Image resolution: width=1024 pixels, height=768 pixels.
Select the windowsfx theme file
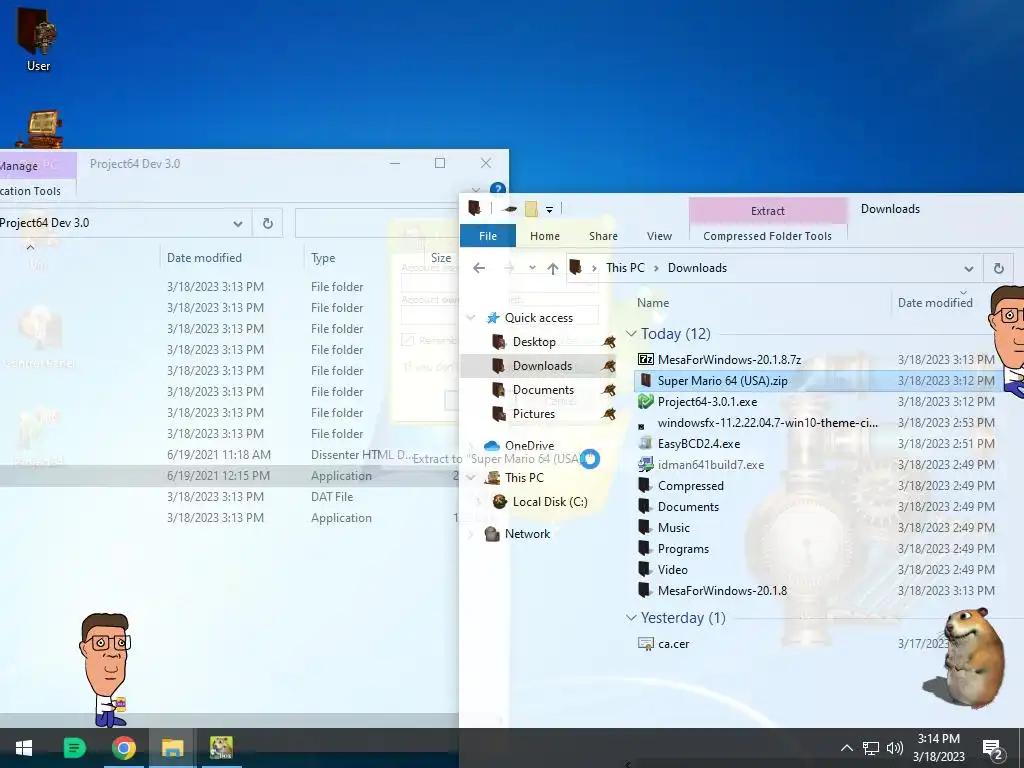(x=767, y=423)
